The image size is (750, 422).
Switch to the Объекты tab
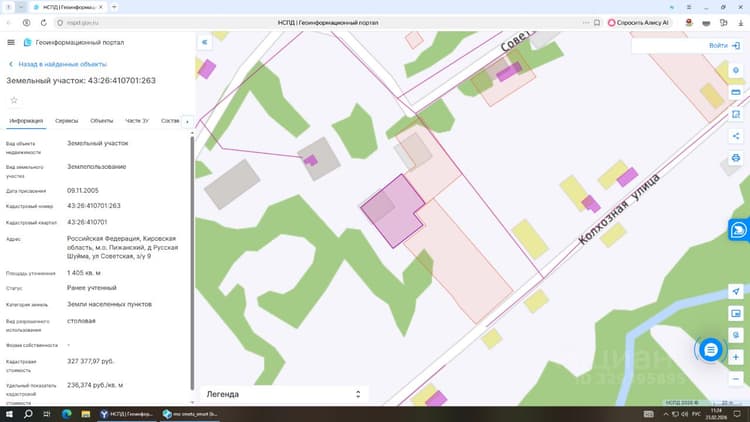tap(101, 121)
